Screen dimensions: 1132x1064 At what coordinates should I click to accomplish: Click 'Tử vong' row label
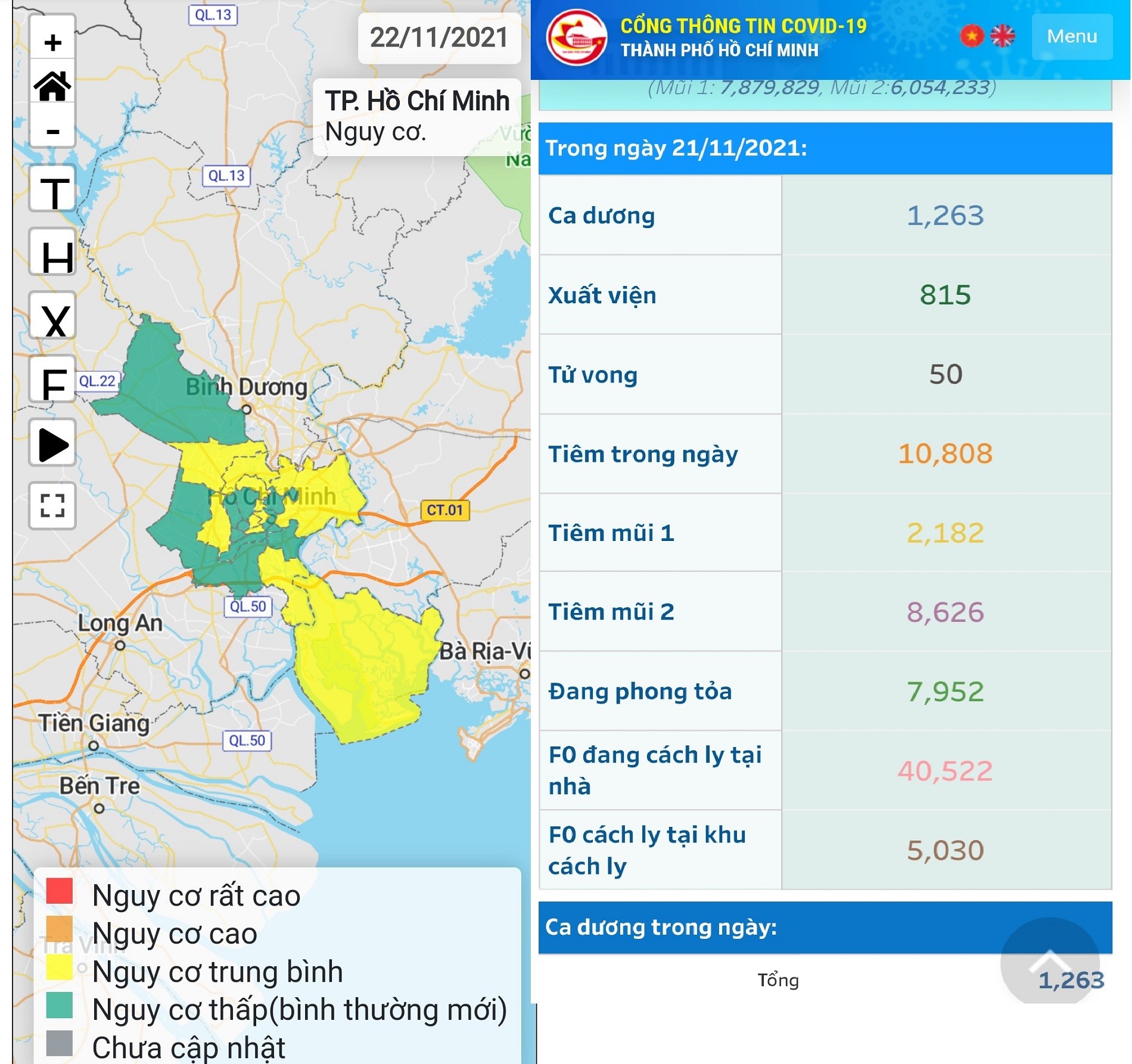pos(593,375)
